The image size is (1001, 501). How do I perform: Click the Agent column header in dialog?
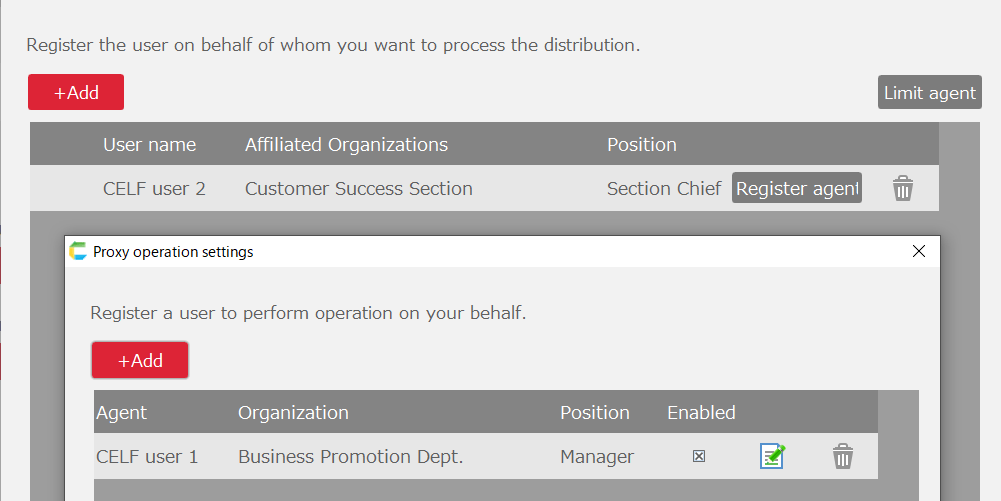pos(121,412)
